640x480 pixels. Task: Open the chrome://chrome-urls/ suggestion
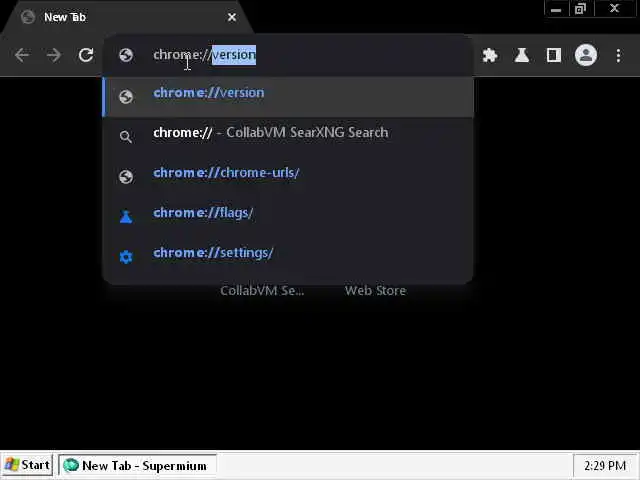[288, 177]
